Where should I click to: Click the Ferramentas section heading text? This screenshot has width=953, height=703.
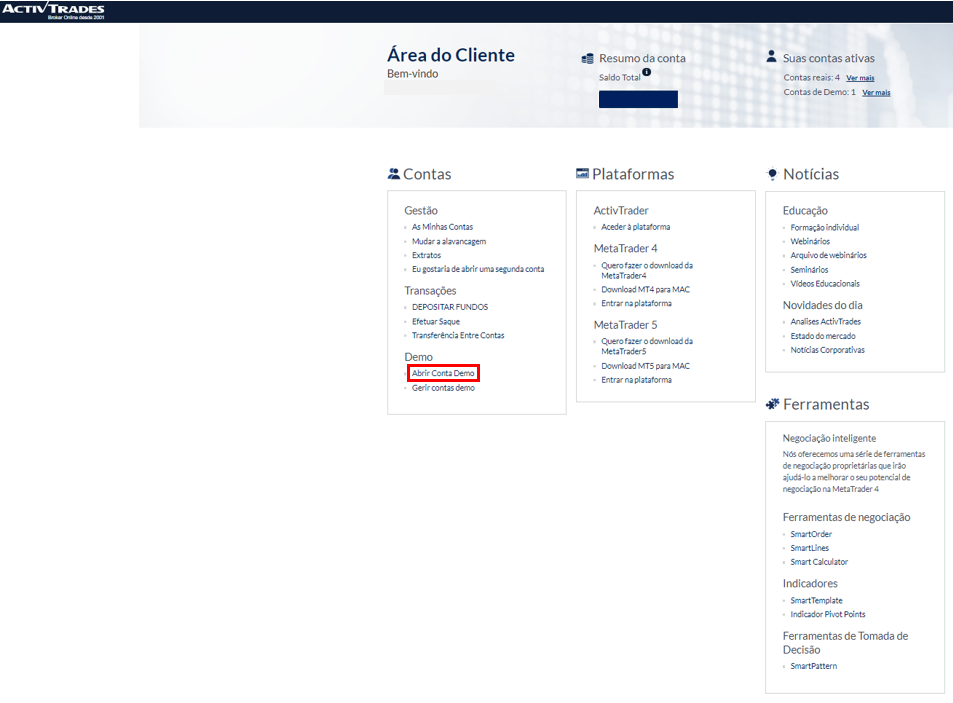click(x=826, y=405)
